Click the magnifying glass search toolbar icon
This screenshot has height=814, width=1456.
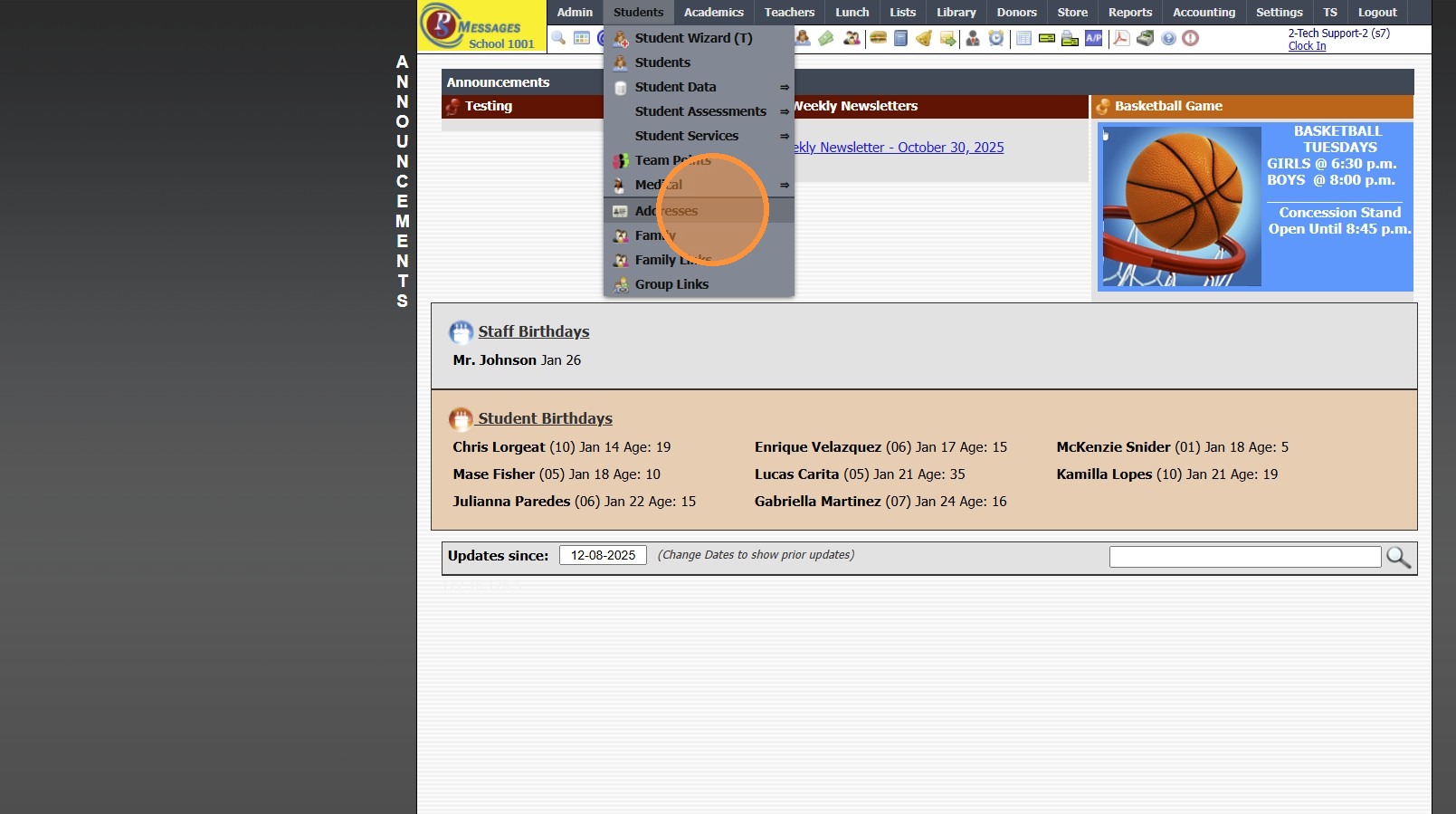point(558,38)
